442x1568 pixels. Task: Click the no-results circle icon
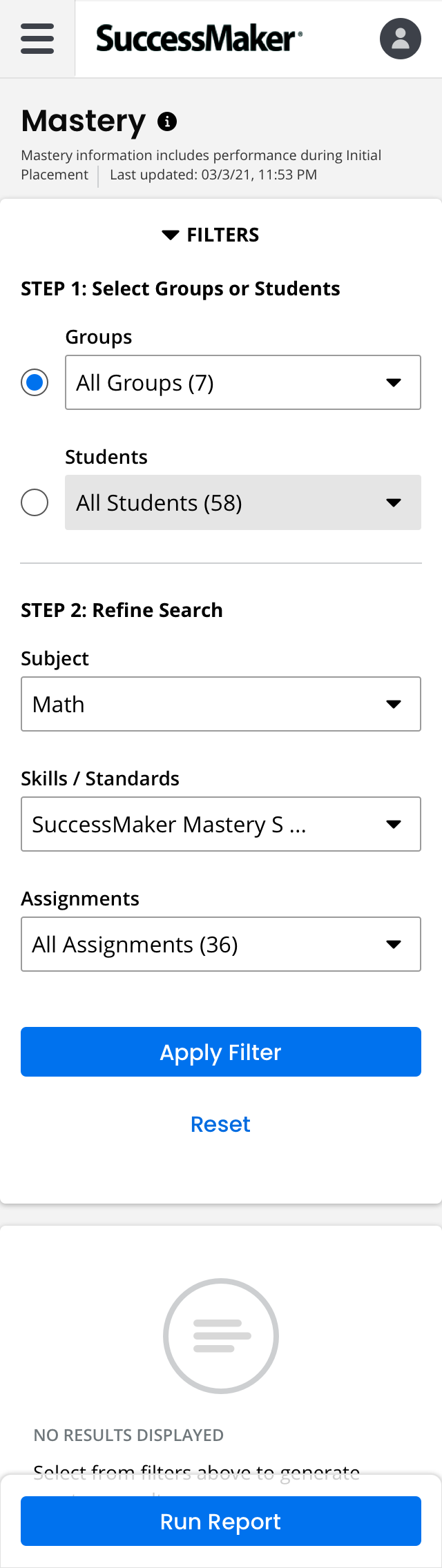(x=221, y=1335)
